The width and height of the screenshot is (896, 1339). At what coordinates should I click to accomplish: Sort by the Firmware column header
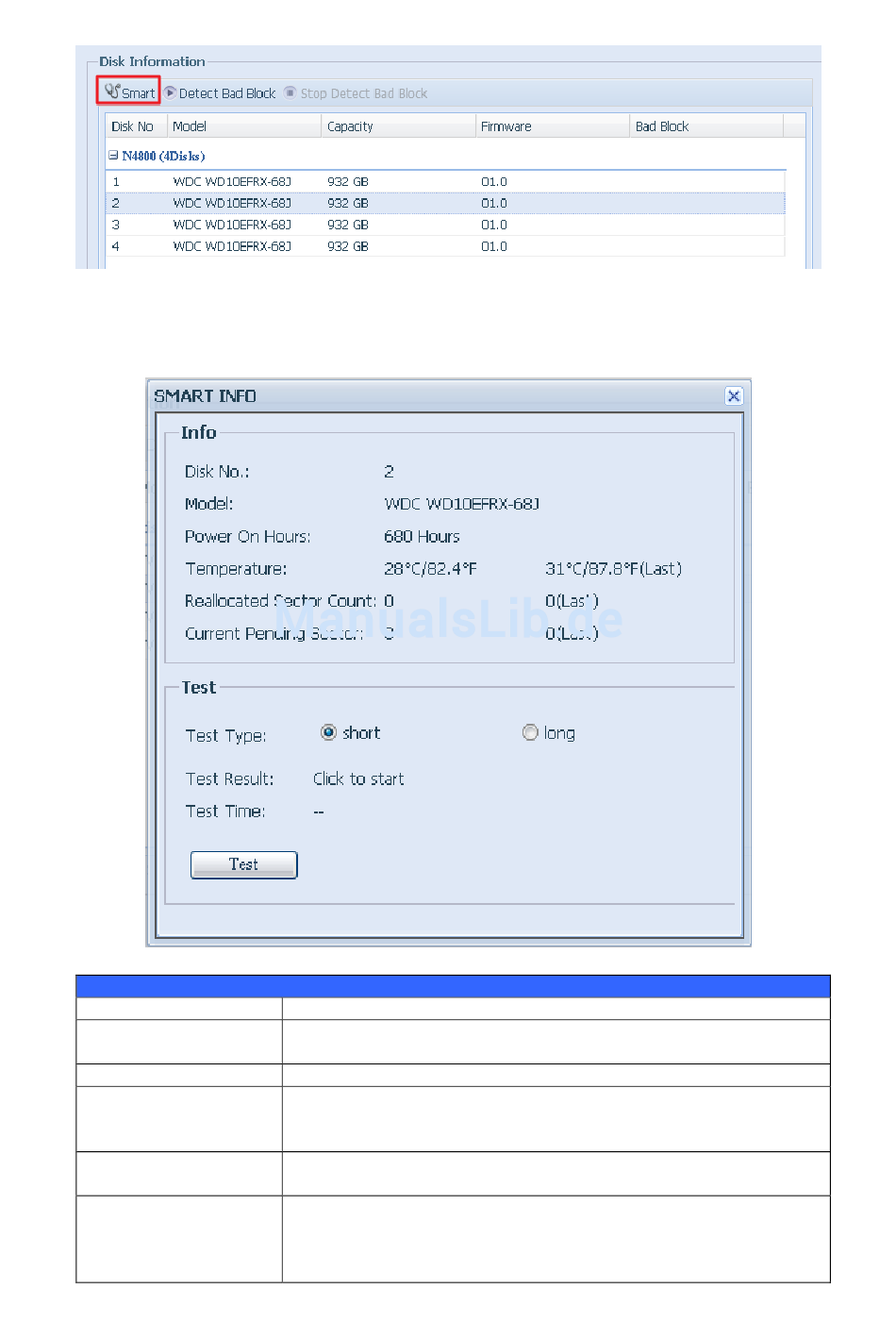[x=506, y=126]
